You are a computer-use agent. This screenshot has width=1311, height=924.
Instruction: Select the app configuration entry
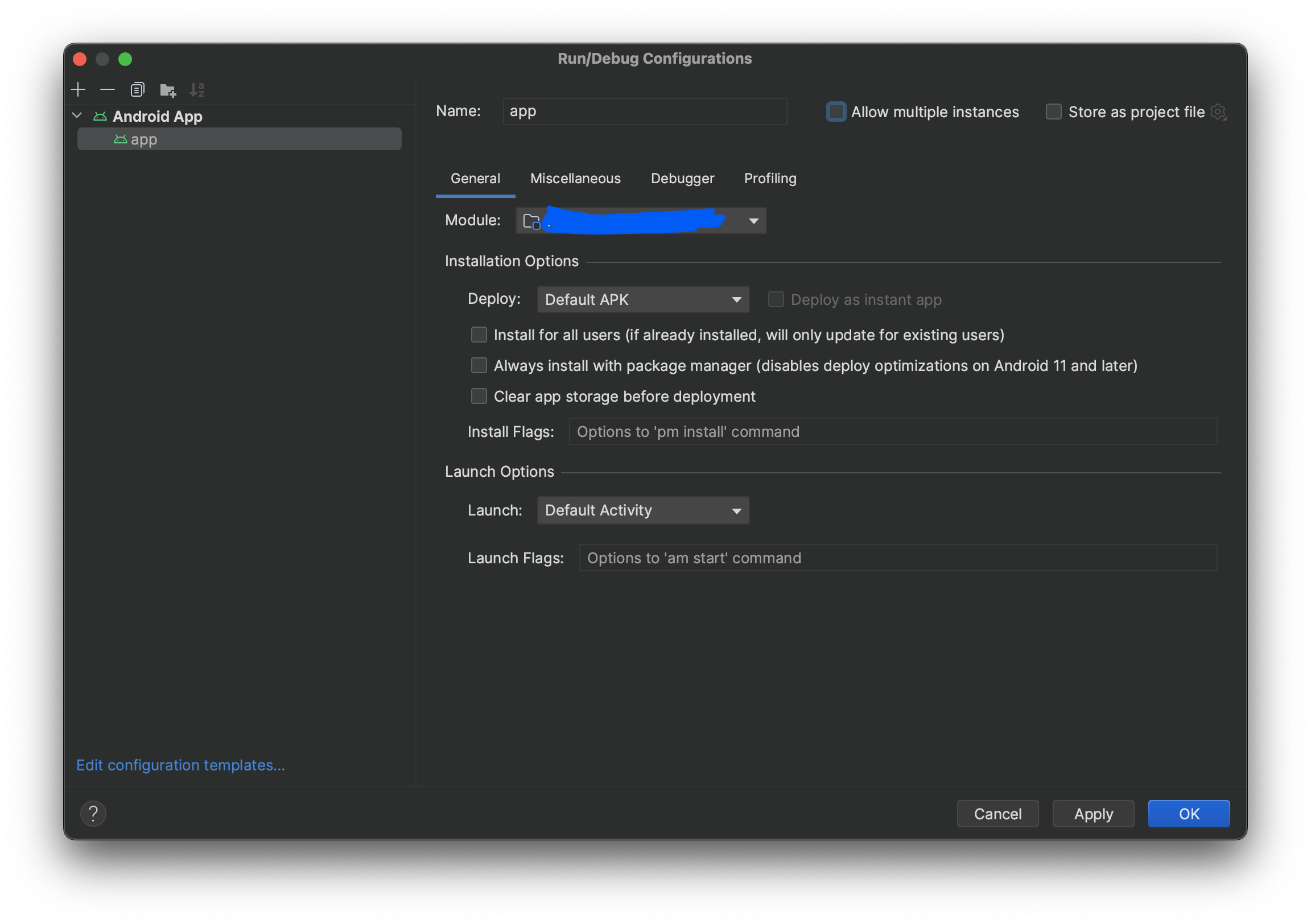(x=144, y=139)
